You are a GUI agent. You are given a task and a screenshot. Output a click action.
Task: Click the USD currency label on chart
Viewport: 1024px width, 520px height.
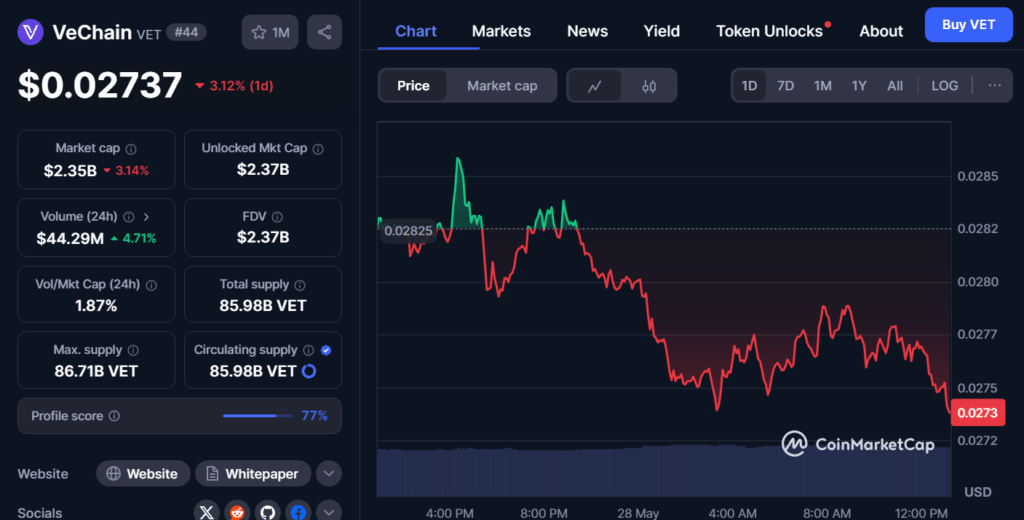978,492
